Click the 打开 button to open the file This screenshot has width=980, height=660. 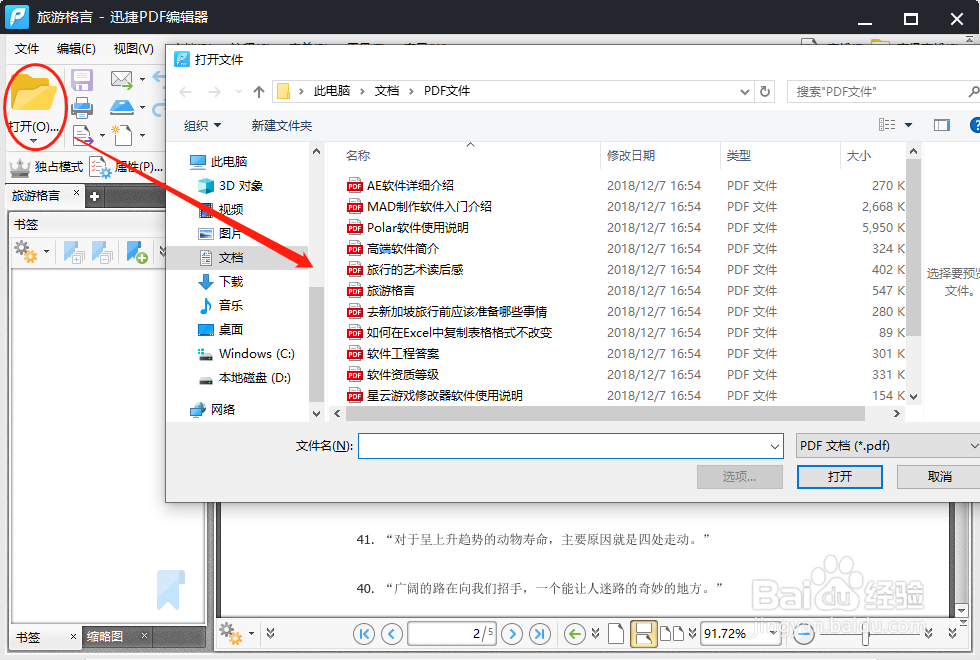point(839,477)
